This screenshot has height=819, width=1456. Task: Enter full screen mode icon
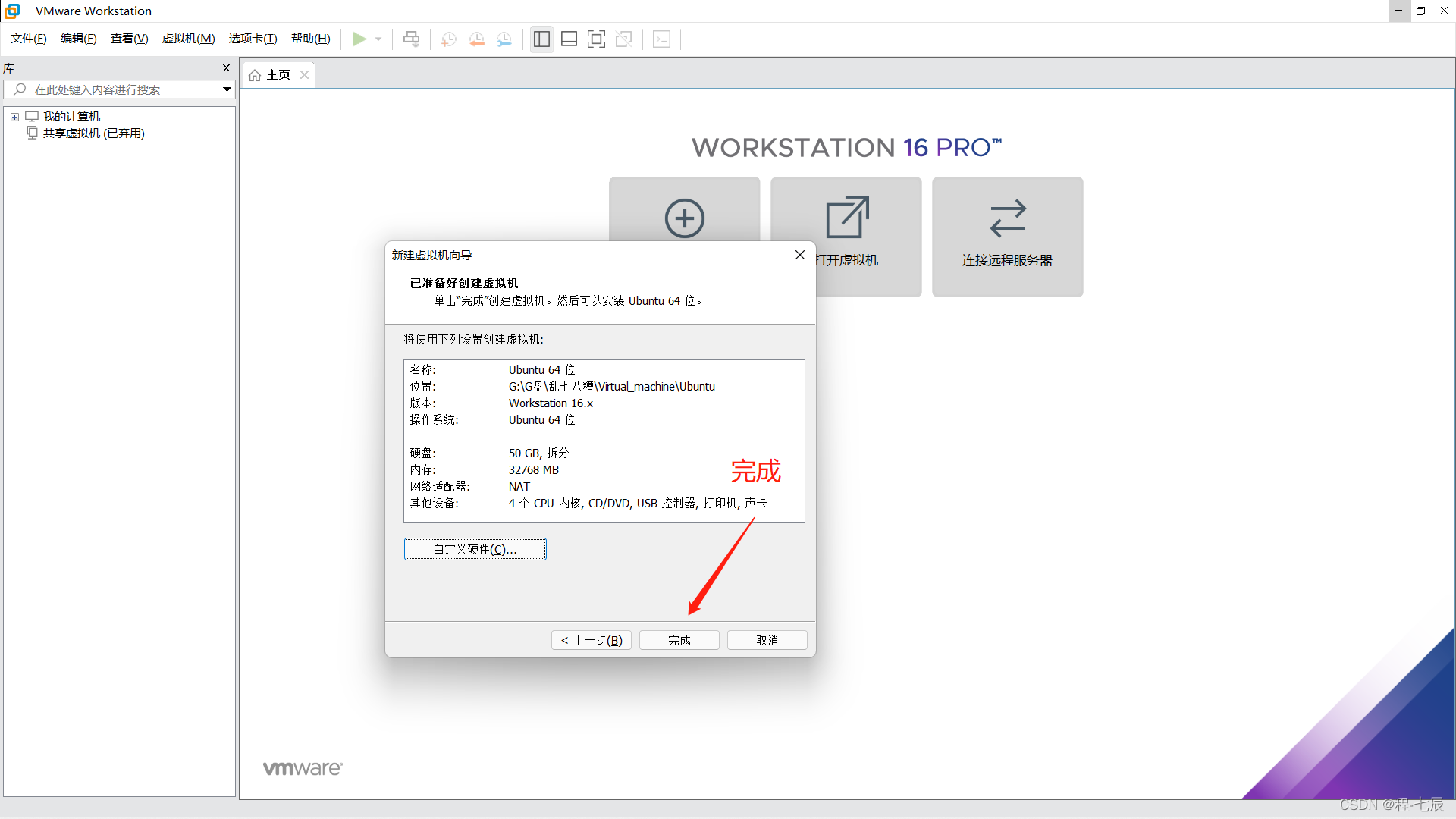[x=596, y=39]
